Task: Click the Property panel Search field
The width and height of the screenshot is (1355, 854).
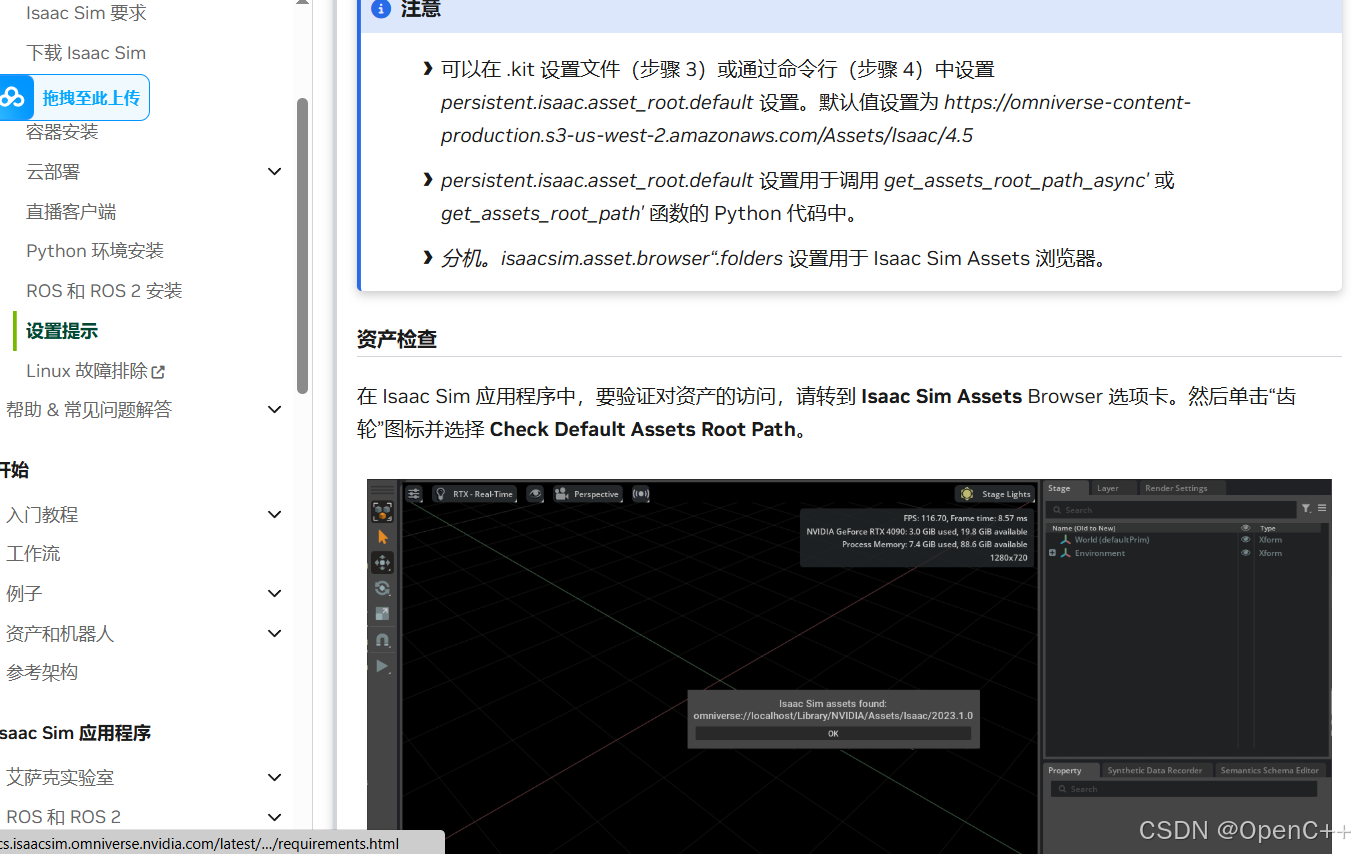Action: click(x=1184, y=789)
